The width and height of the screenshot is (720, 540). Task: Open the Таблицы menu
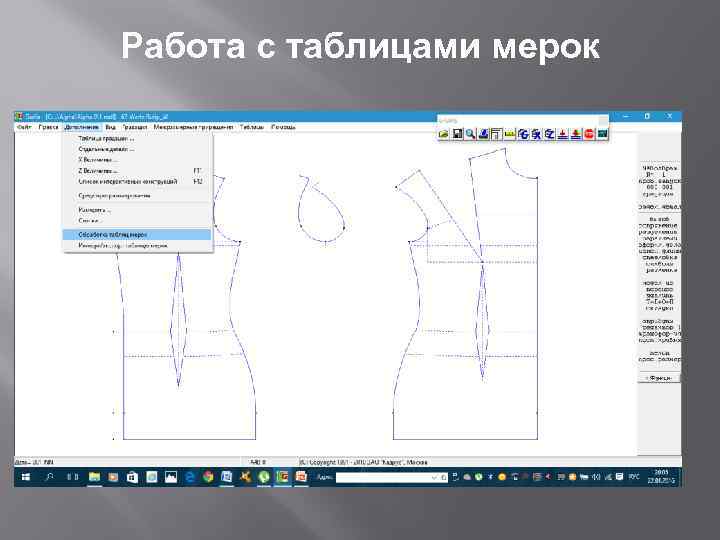(x=252, y=127)
